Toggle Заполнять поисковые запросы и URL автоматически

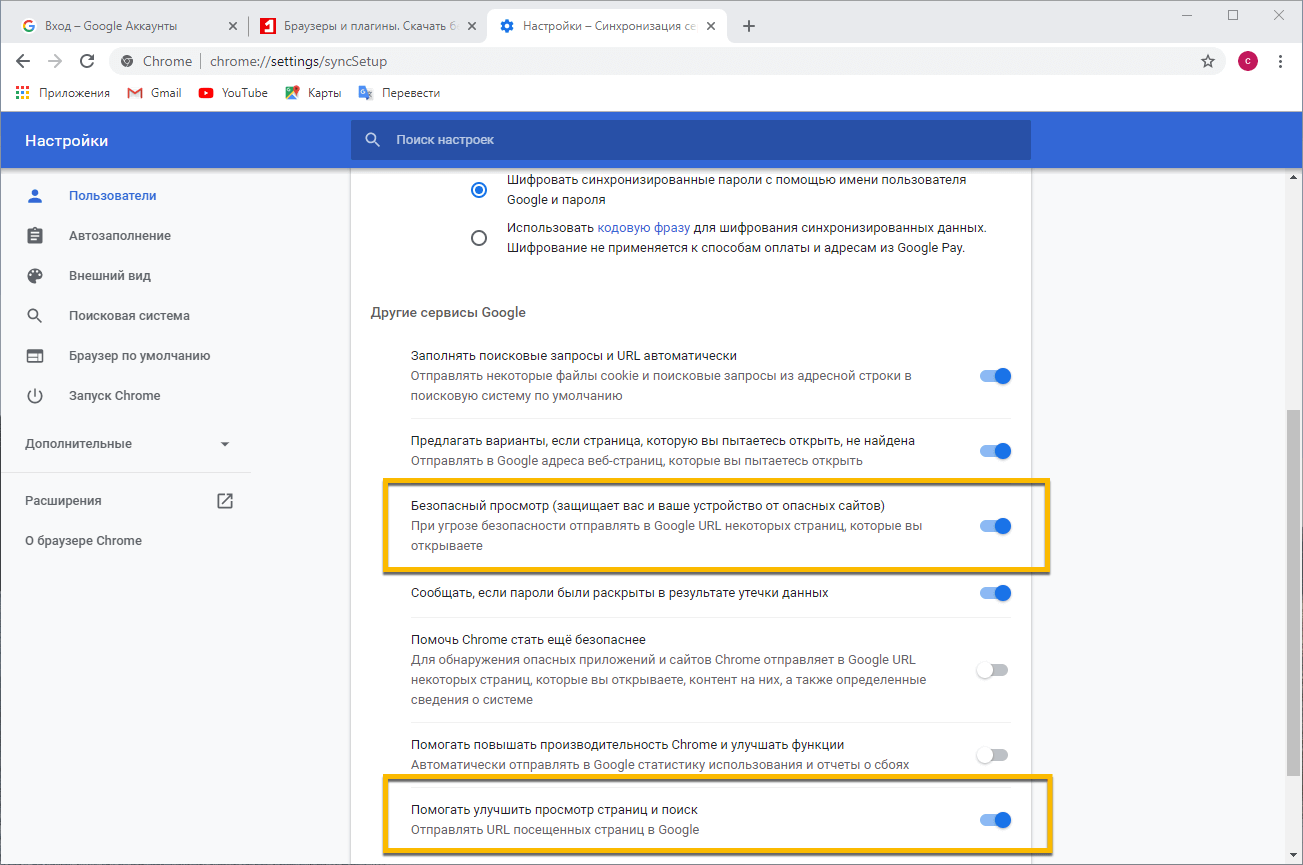(995, 376)
